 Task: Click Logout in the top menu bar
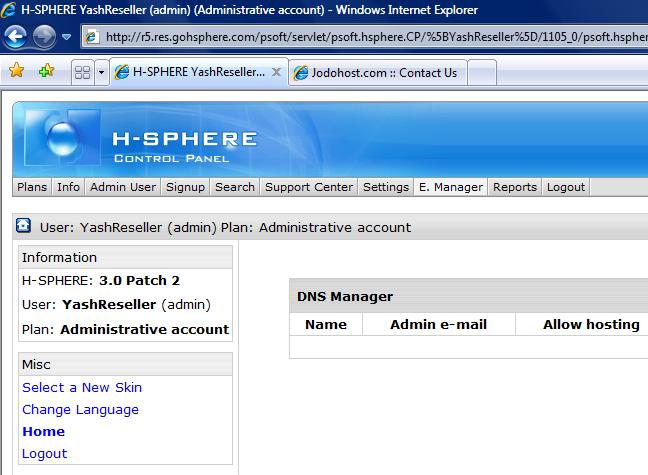566,187
